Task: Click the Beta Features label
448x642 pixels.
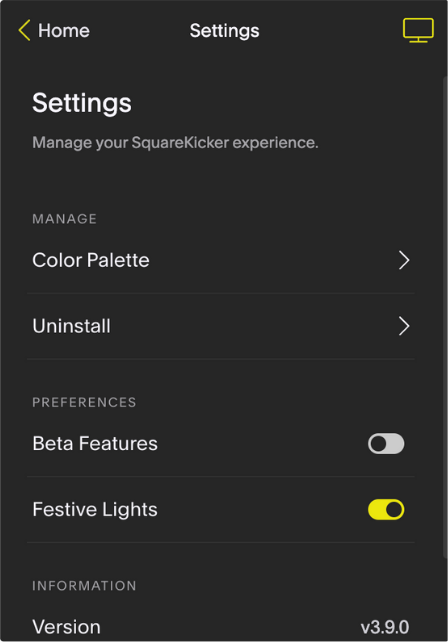Action: point(95,443)
